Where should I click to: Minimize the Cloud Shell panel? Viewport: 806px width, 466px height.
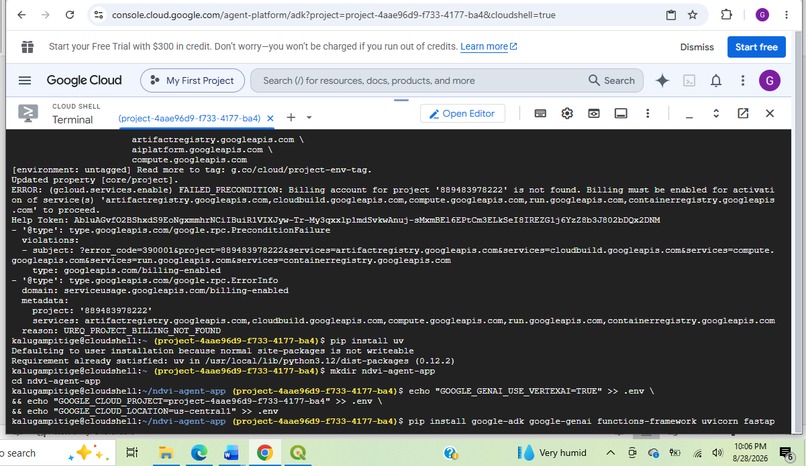[x=689, y=116]
